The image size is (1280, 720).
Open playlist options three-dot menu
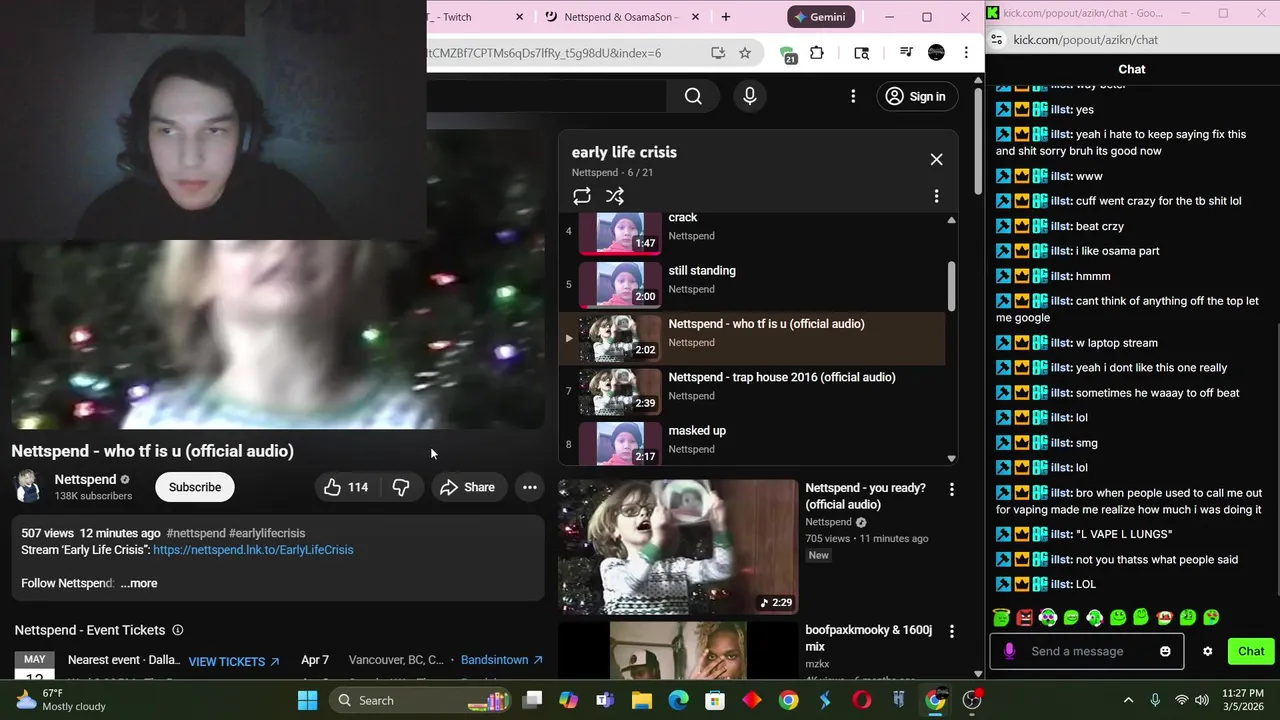[x=936, y=196]
